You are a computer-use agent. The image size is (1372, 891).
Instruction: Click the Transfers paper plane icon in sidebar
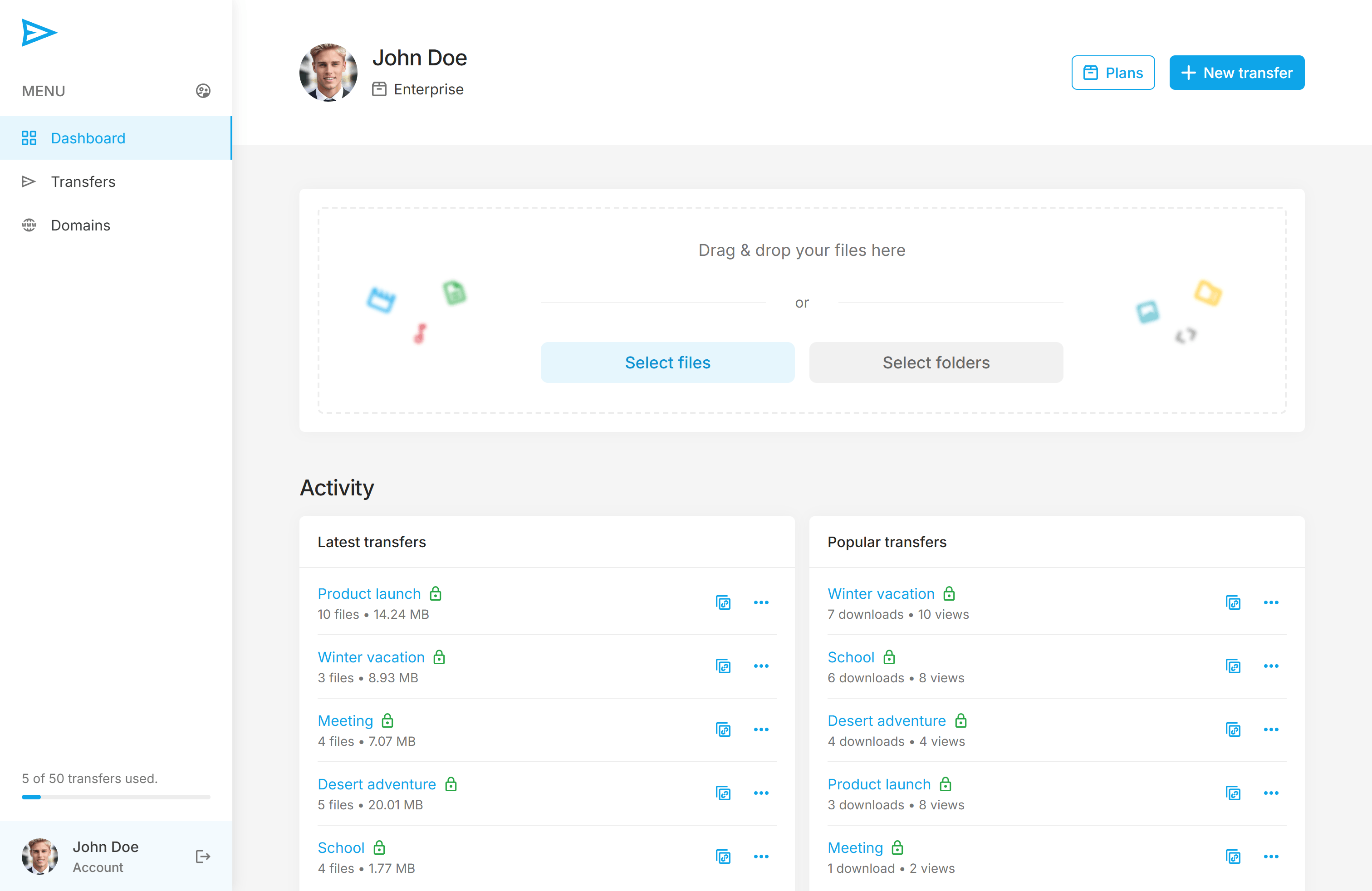[x=29, y=181]
